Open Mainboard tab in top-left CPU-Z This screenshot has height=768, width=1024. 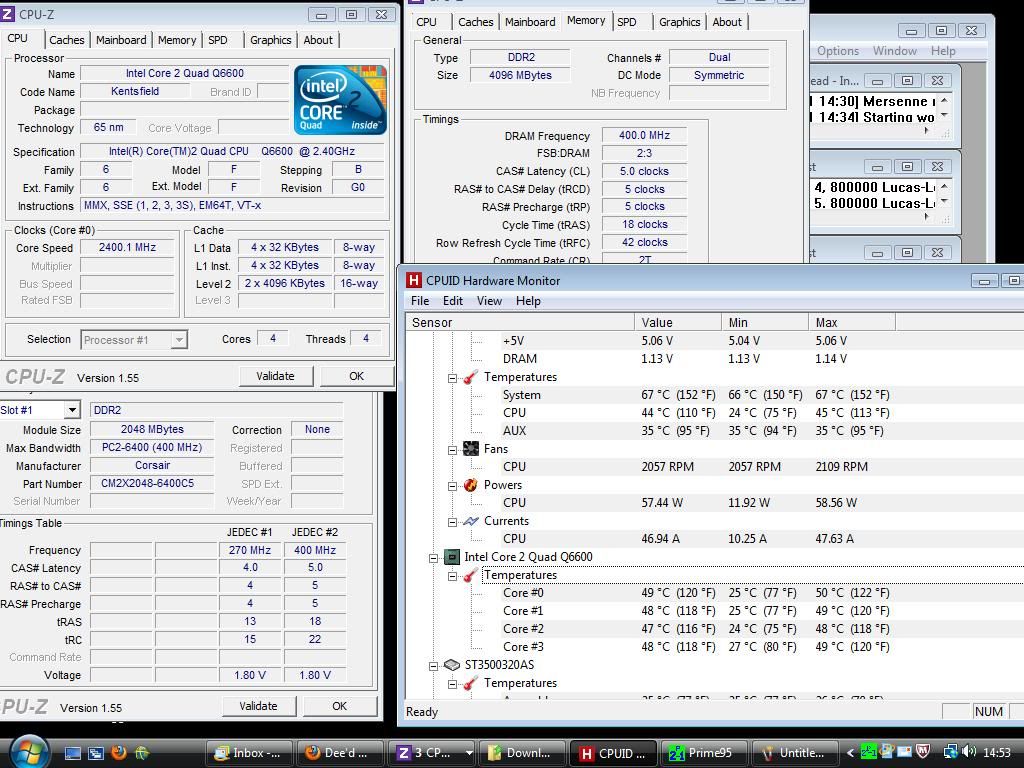pos(121,40)
